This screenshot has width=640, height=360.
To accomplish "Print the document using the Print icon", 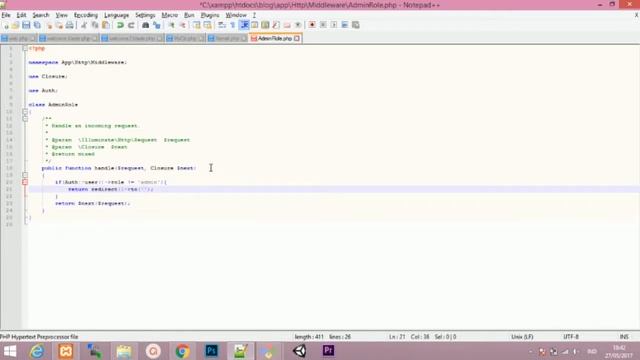I will point(70,25).
